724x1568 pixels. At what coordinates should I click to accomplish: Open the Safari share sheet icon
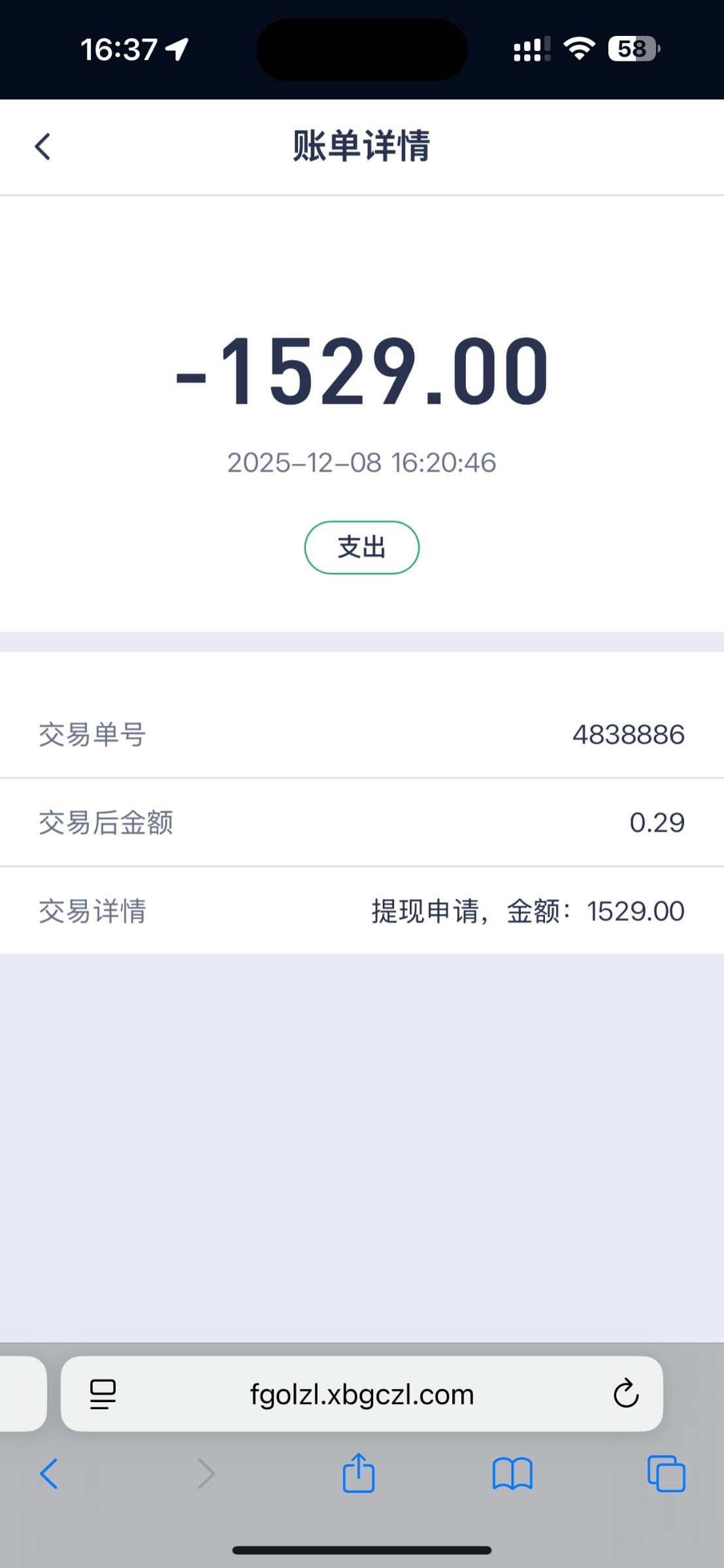click(x=359, y=1473)
